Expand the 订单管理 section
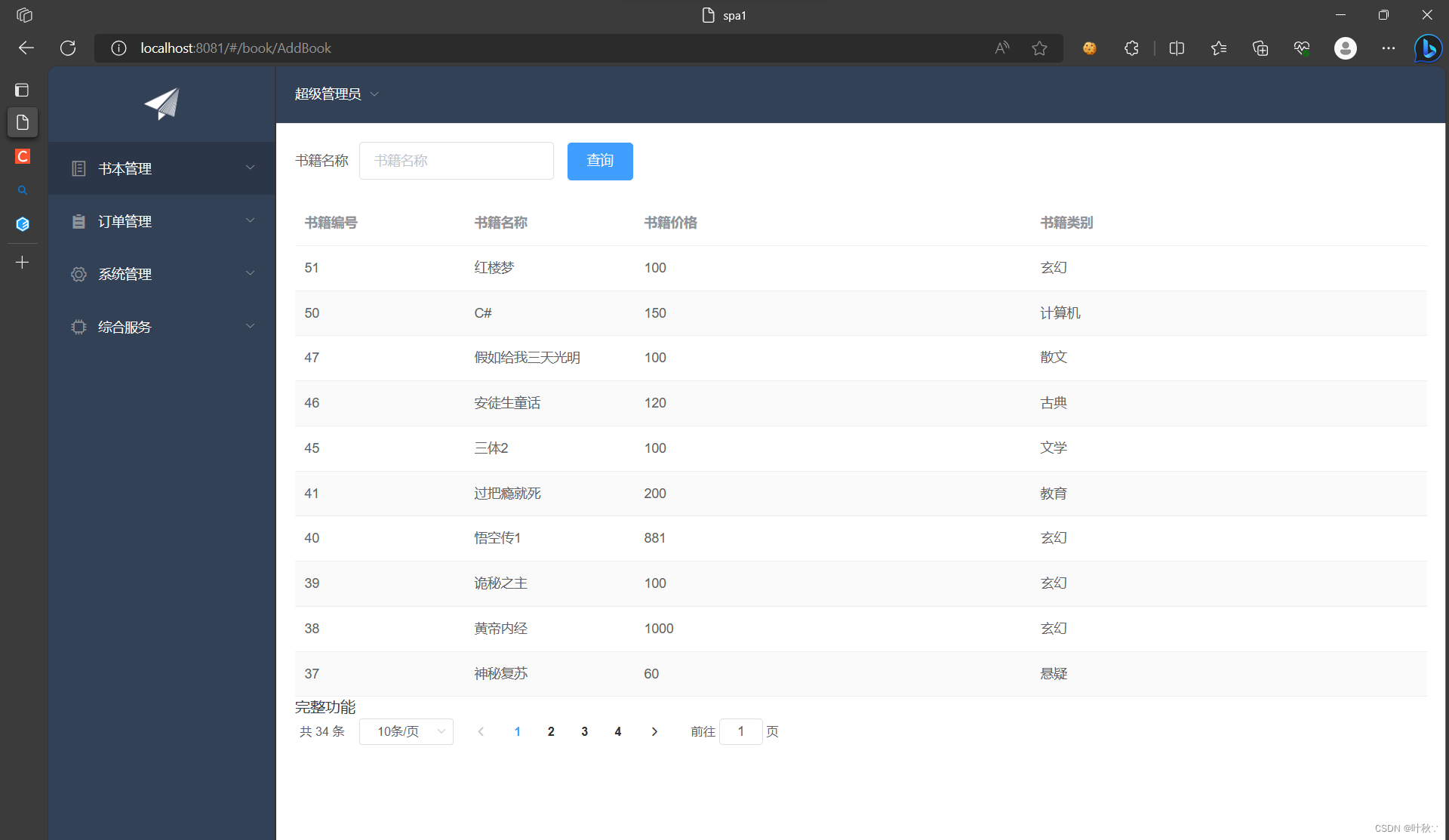Viewport: 1449px width, 840px height. [162, 221]
